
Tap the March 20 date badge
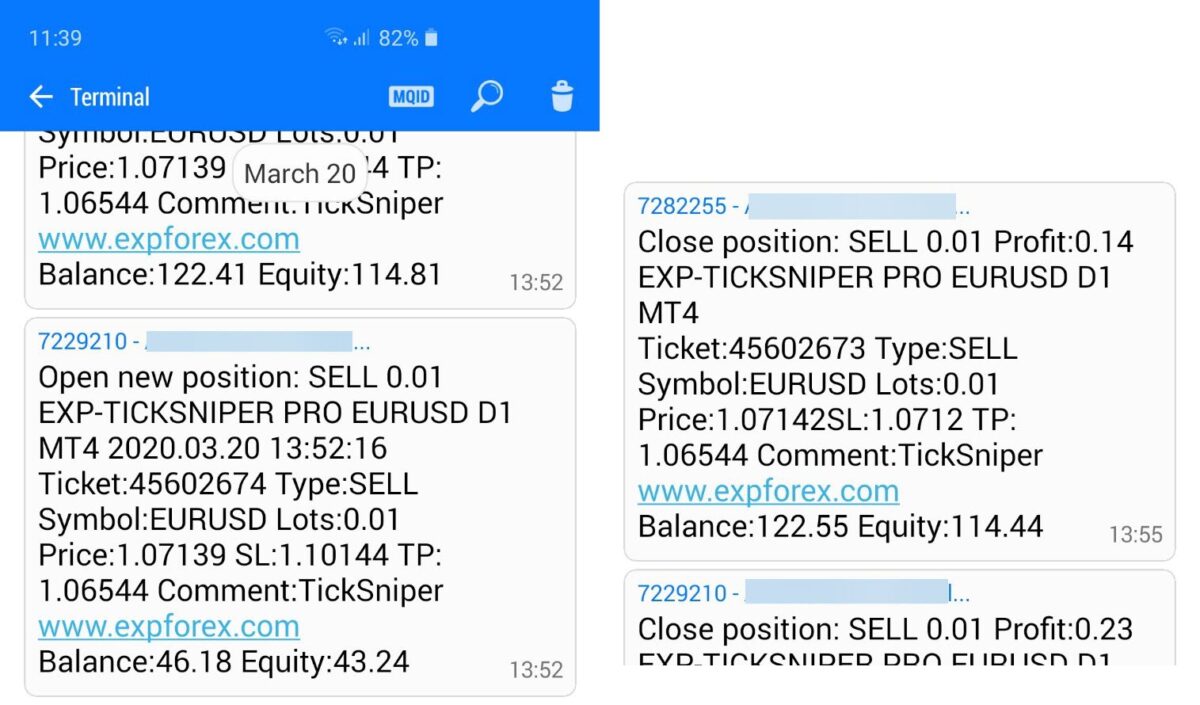click(299, 174)
